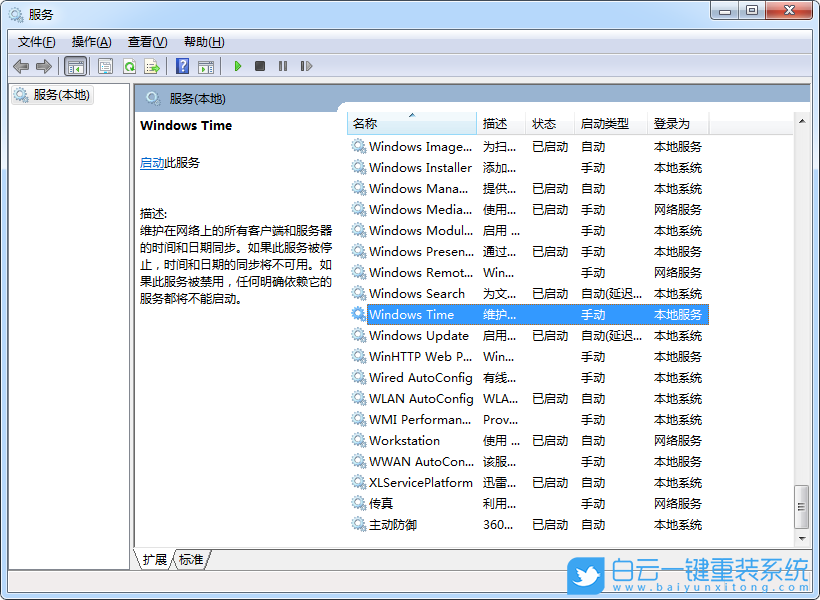The height and width of the screenshot is (600, 820).
Task: Stop the service with black square icon
Action: tap(260, 66)
